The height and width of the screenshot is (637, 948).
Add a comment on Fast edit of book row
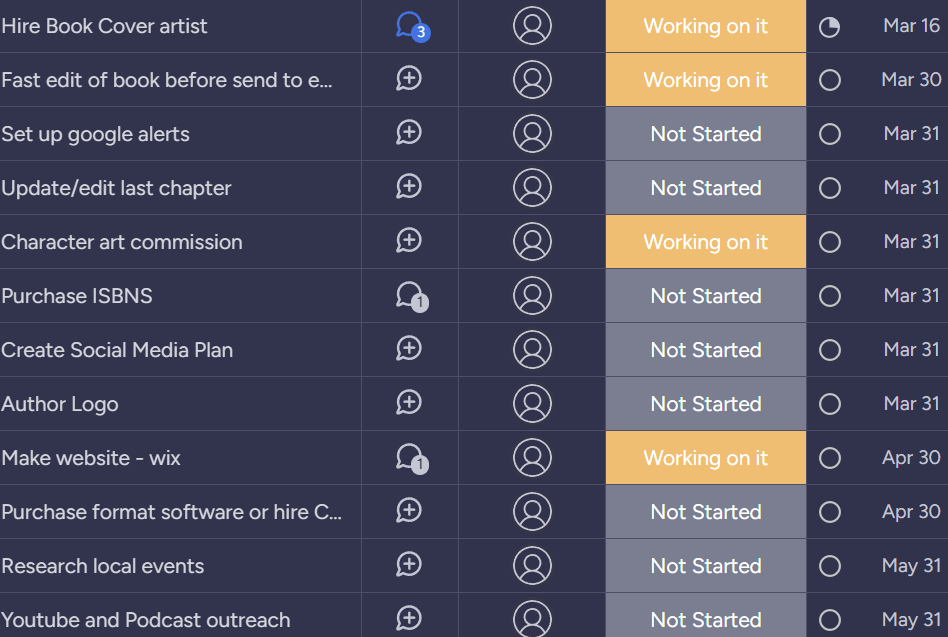409,79
